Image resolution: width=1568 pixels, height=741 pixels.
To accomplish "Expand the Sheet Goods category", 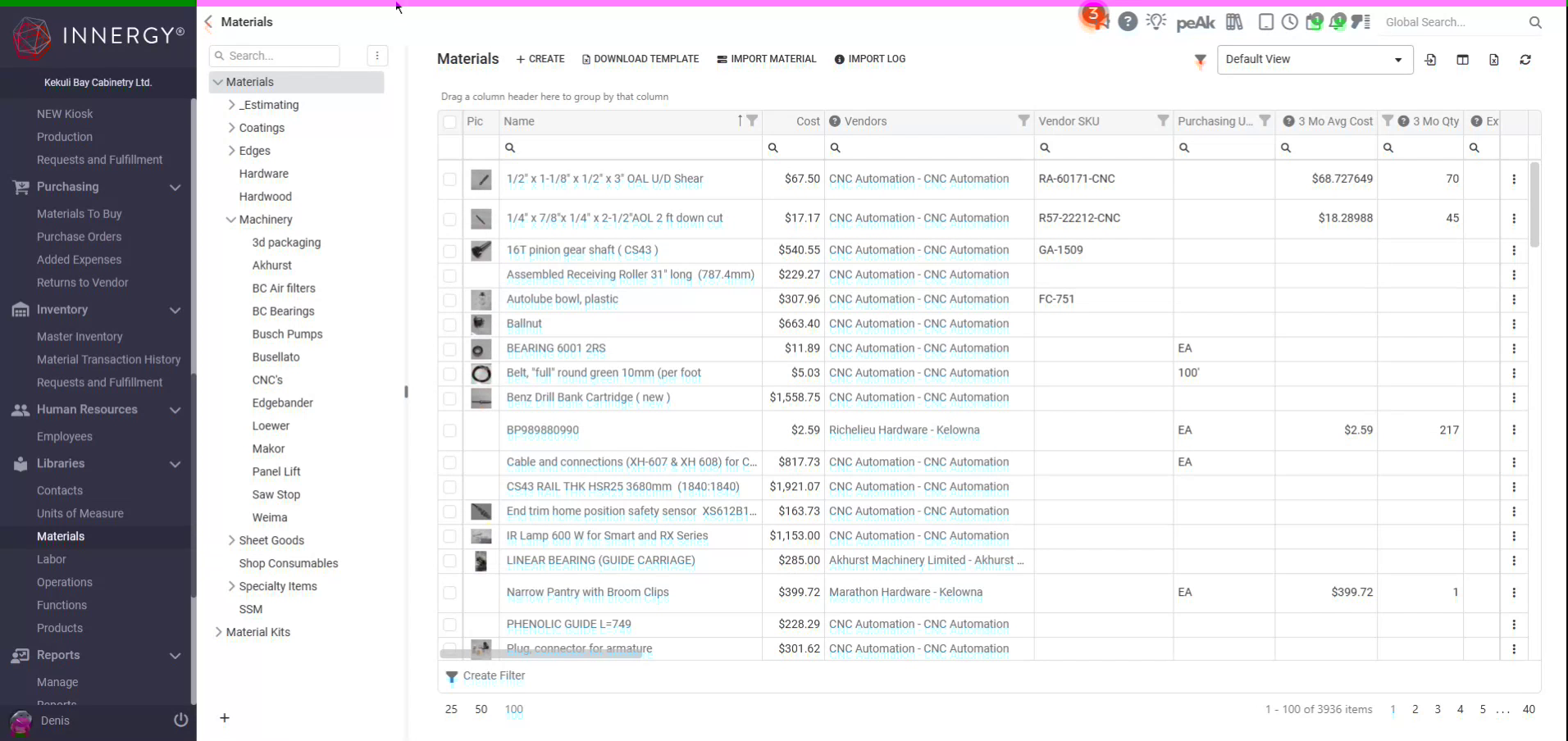I will [230, 540].
